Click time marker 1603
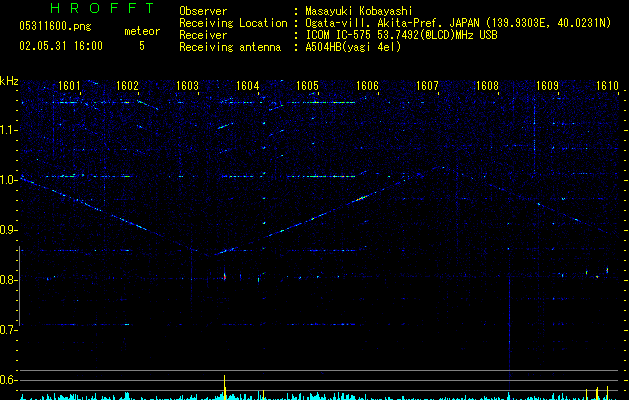The height and width of the screenshot is (400, 629). (x=187, y=86)
